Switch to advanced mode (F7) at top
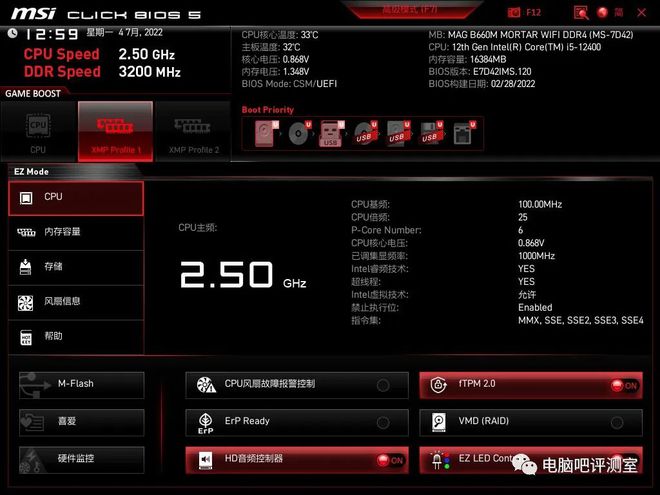The image size is (660, 495). click(410, 10)
